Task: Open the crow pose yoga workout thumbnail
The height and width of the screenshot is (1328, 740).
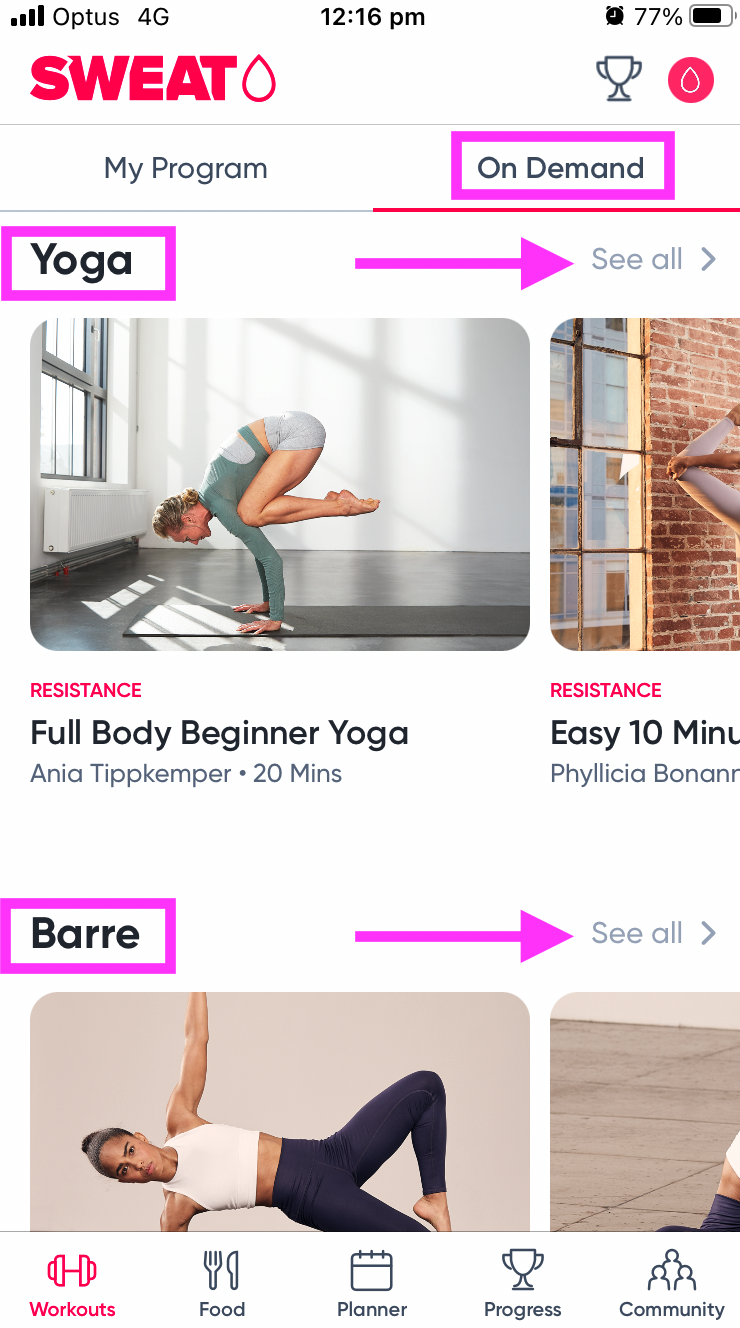Action: pos(280,485)
